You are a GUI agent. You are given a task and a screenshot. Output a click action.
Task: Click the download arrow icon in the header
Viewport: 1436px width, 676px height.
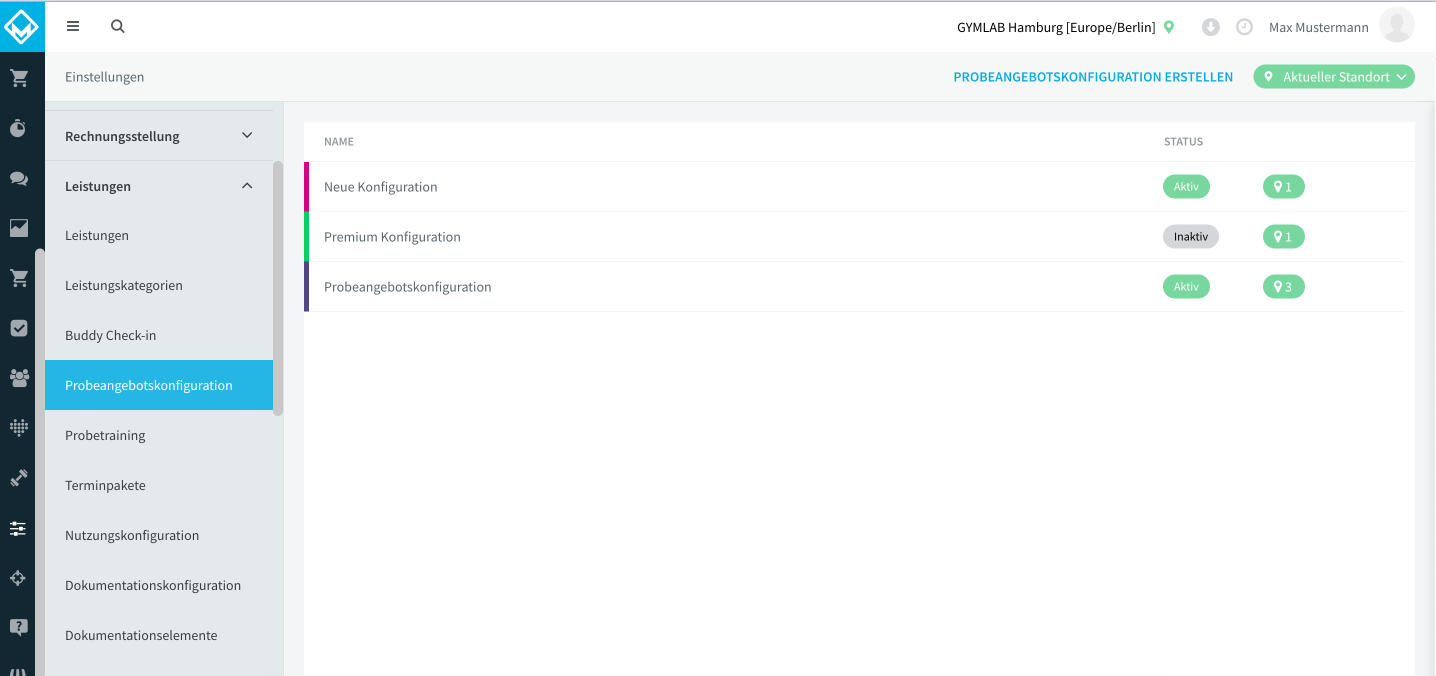[1210, 27]
